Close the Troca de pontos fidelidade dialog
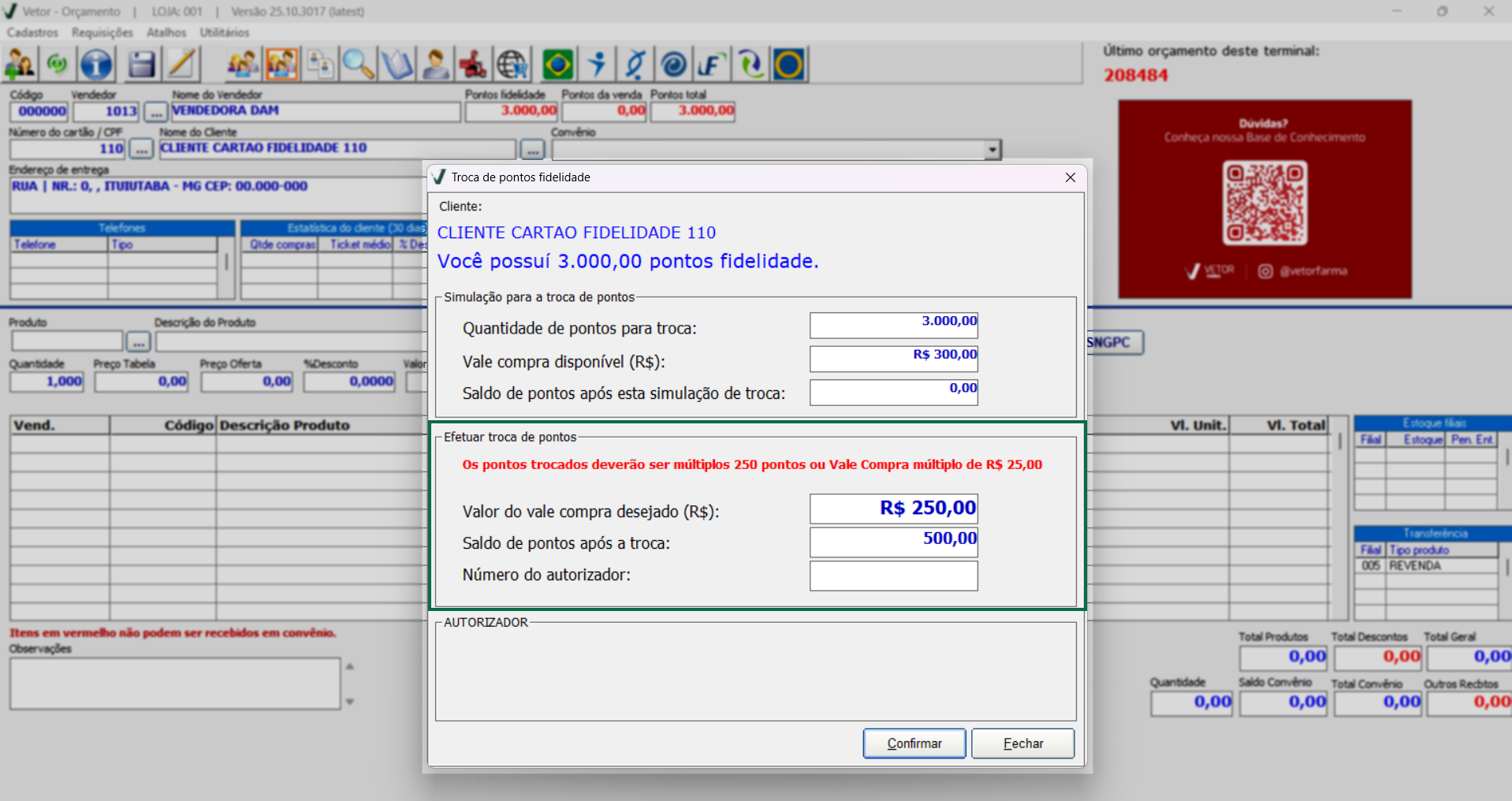The image size is (1512, 801). pyautogui.click(x=1070, y=177)
